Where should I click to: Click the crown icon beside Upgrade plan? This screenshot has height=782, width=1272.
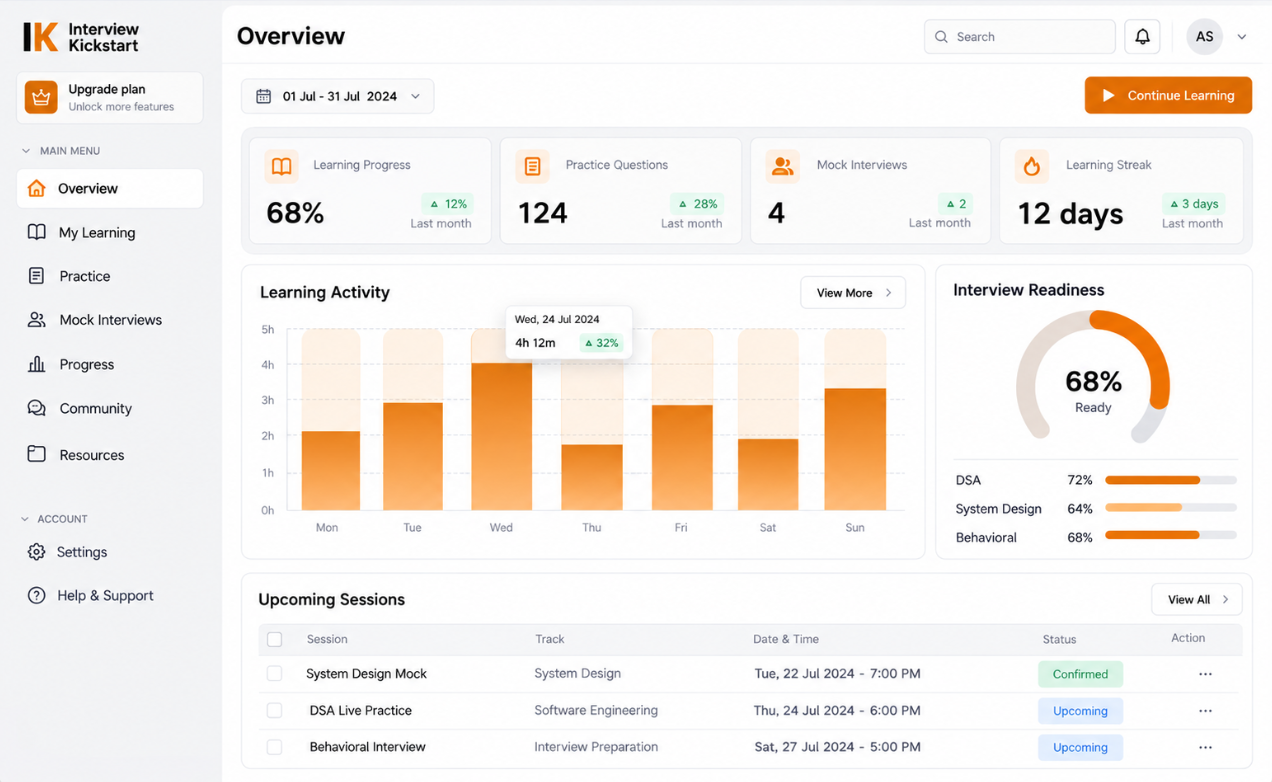point(41,97)
